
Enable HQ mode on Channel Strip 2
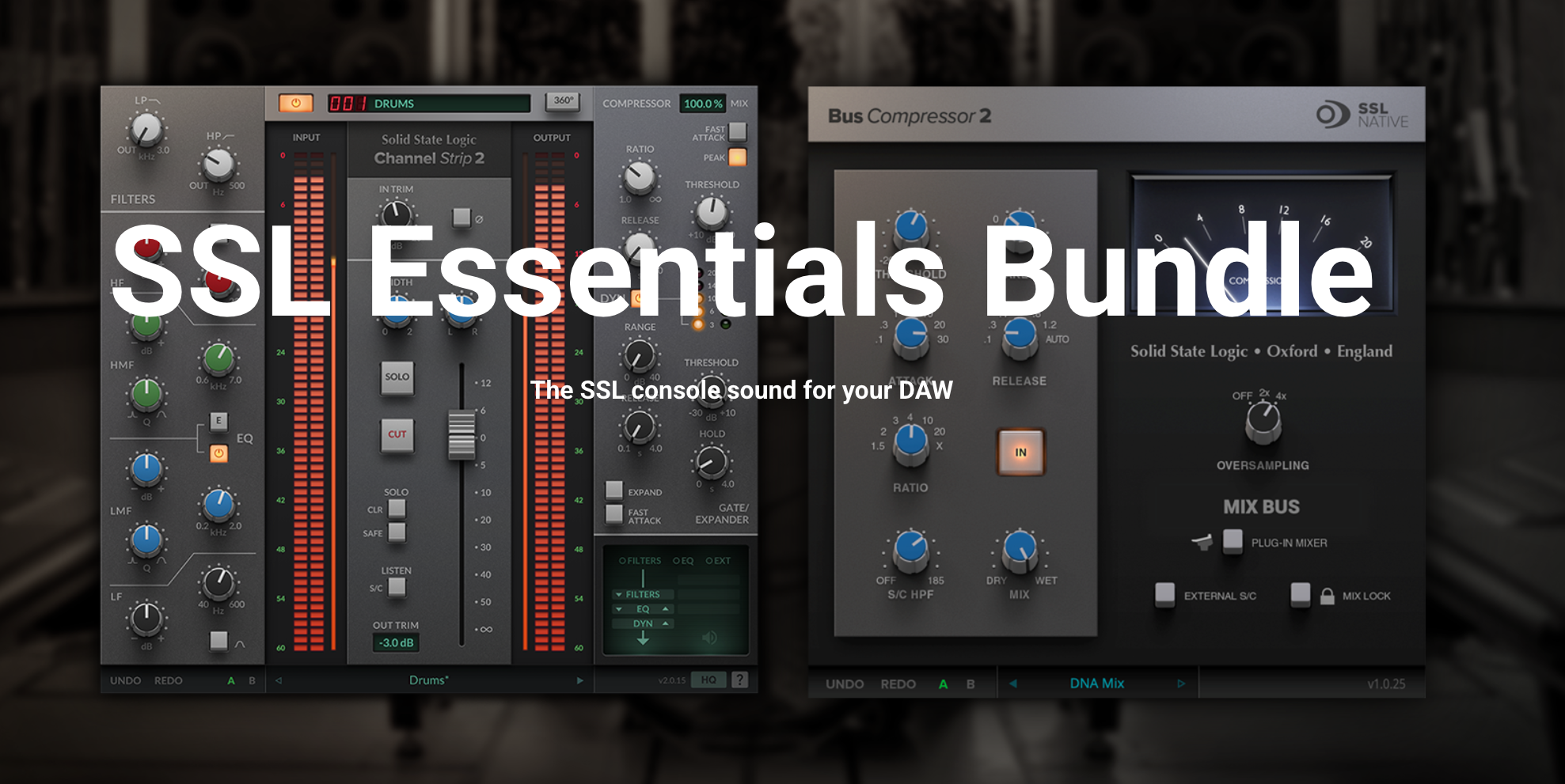(x=709, y=679)
